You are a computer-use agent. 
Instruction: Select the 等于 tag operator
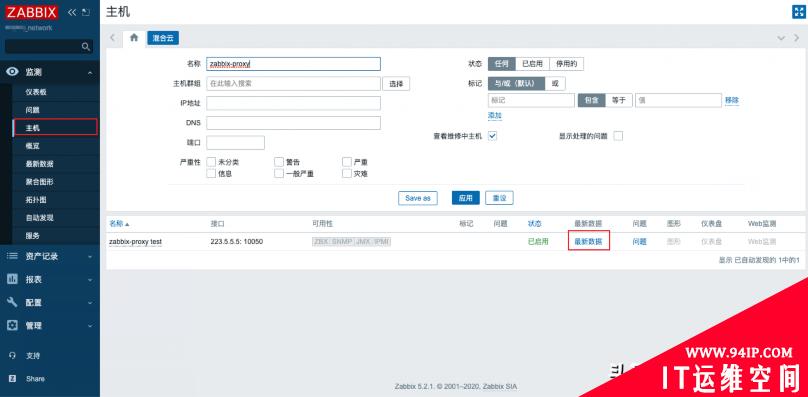tap(618, 101)
